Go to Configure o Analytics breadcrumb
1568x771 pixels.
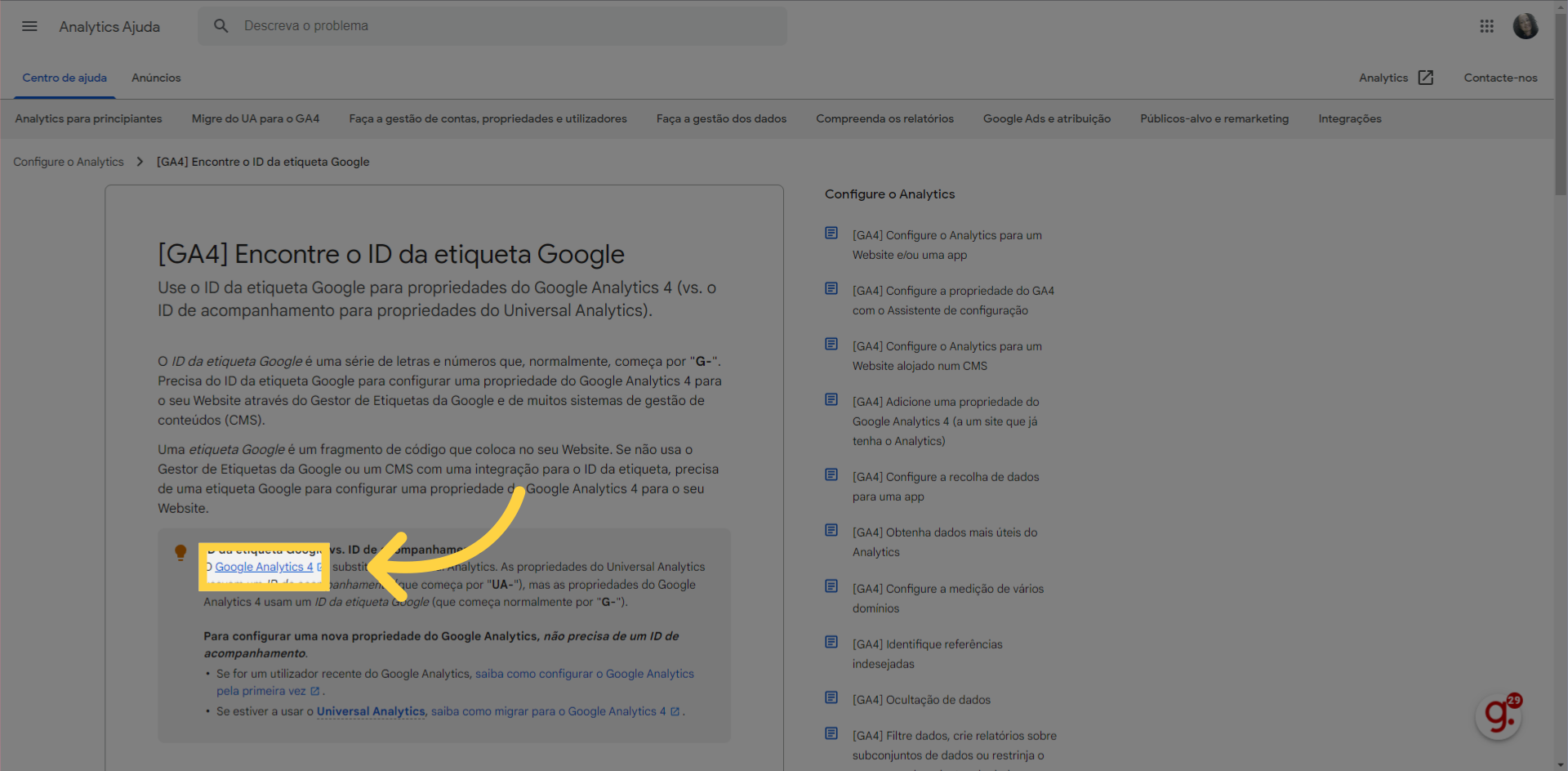(69, 162)
